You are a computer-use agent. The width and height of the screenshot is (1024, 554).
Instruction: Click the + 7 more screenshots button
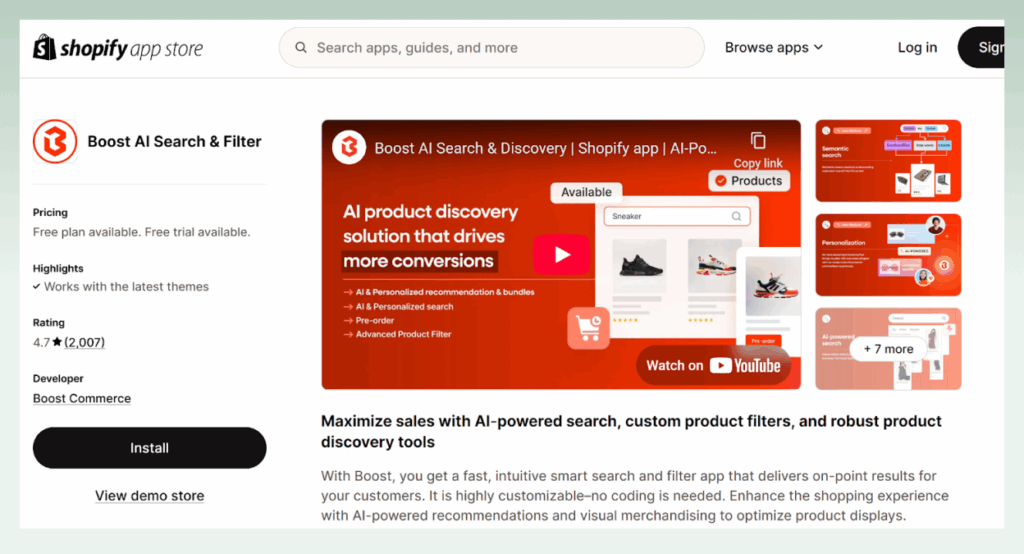(888, 349)
